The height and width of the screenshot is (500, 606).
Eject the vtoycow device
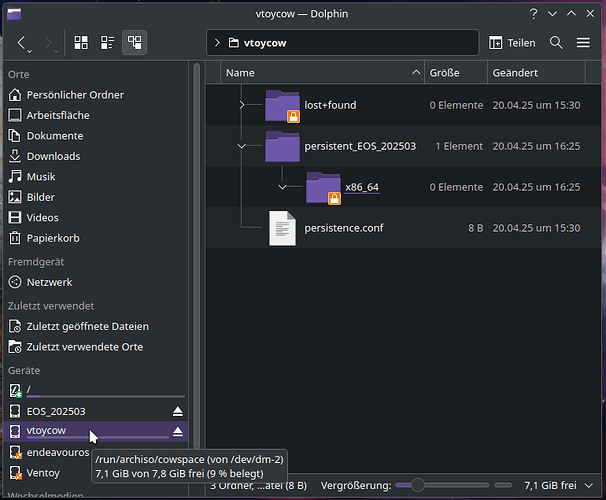[x=178, y=431]
